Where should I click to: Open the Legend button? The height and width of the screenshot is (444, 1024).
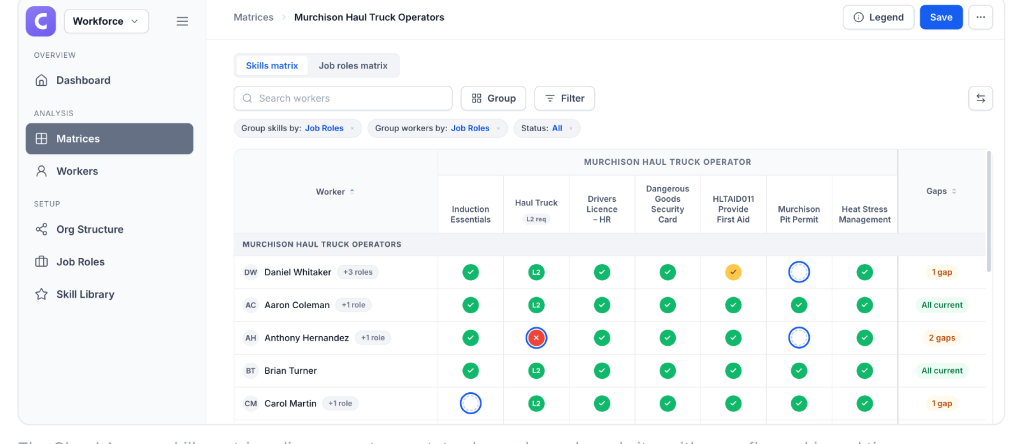[x=879, y=18]
